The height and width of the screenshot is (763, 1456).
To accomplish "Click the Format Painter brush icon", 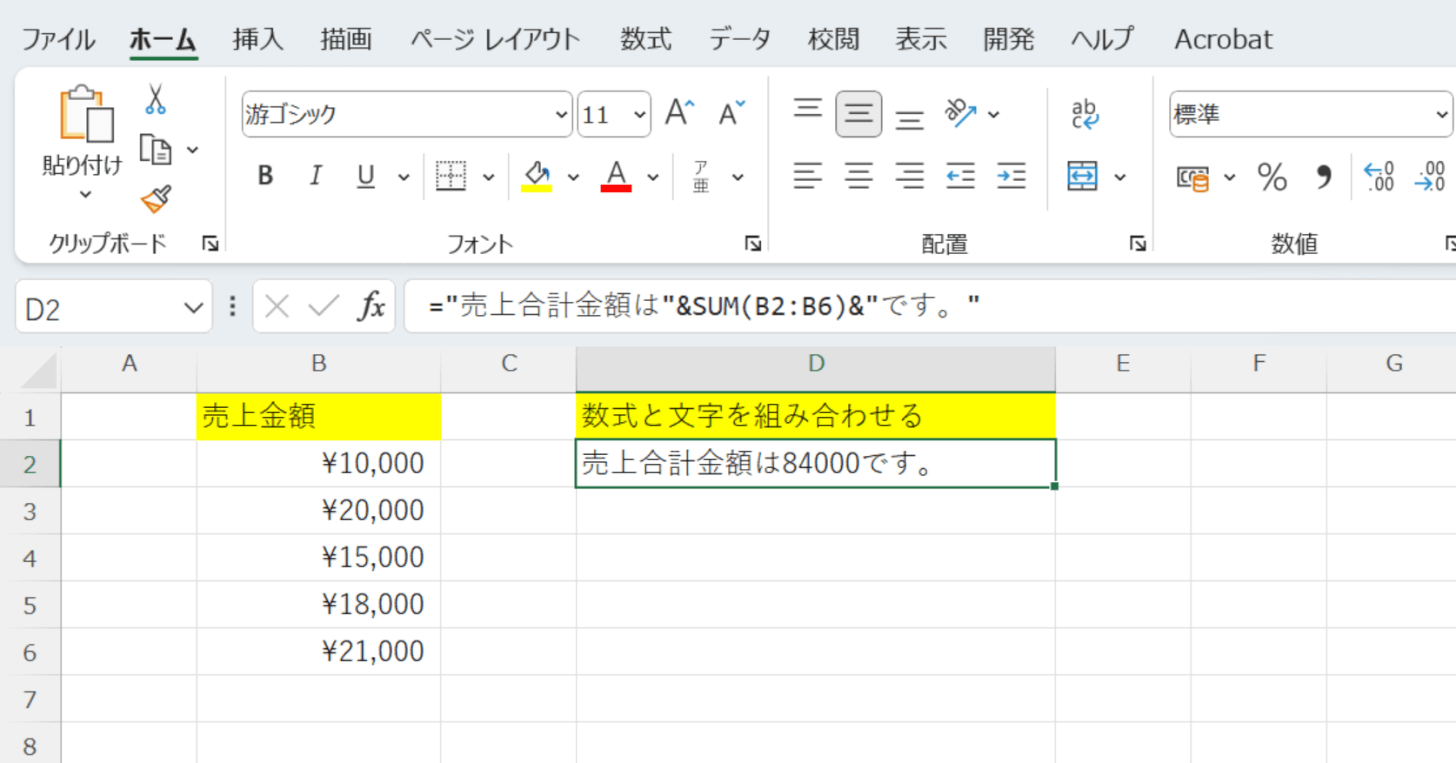I will (155, 198).
